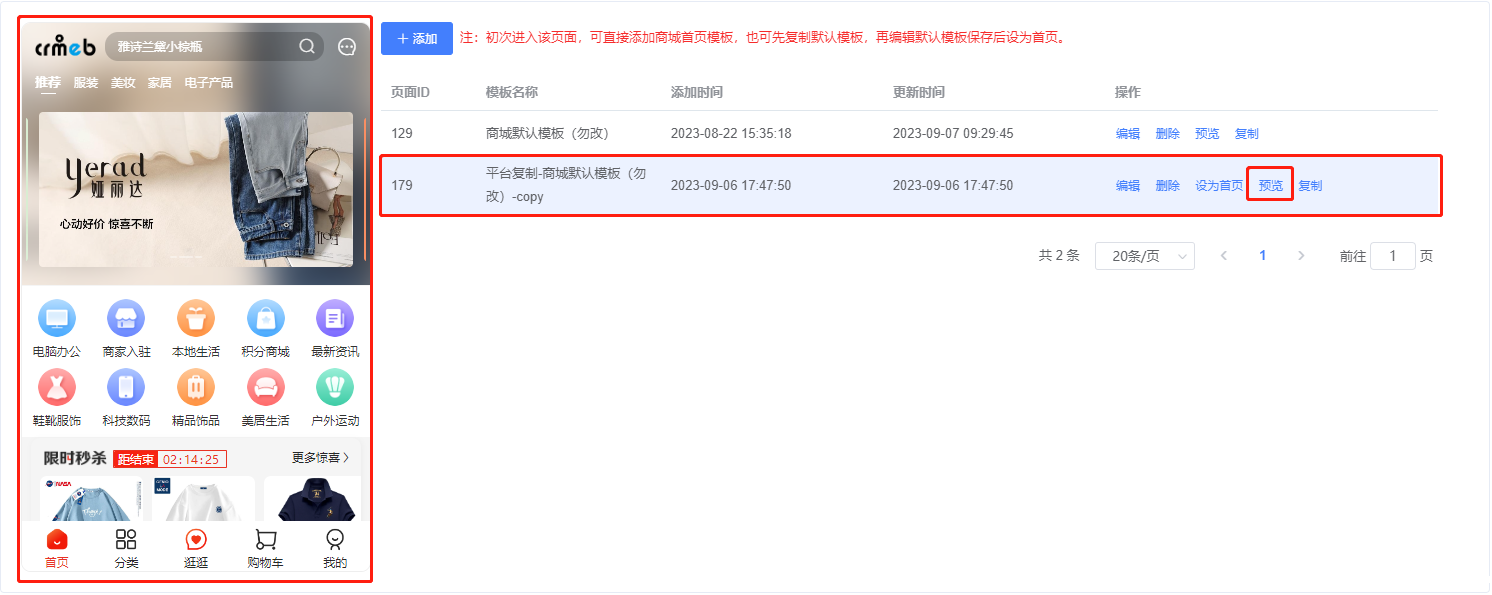This screenshot has height=595, width=1492.
Task: Go to next page arrow
Action: 1301,256
